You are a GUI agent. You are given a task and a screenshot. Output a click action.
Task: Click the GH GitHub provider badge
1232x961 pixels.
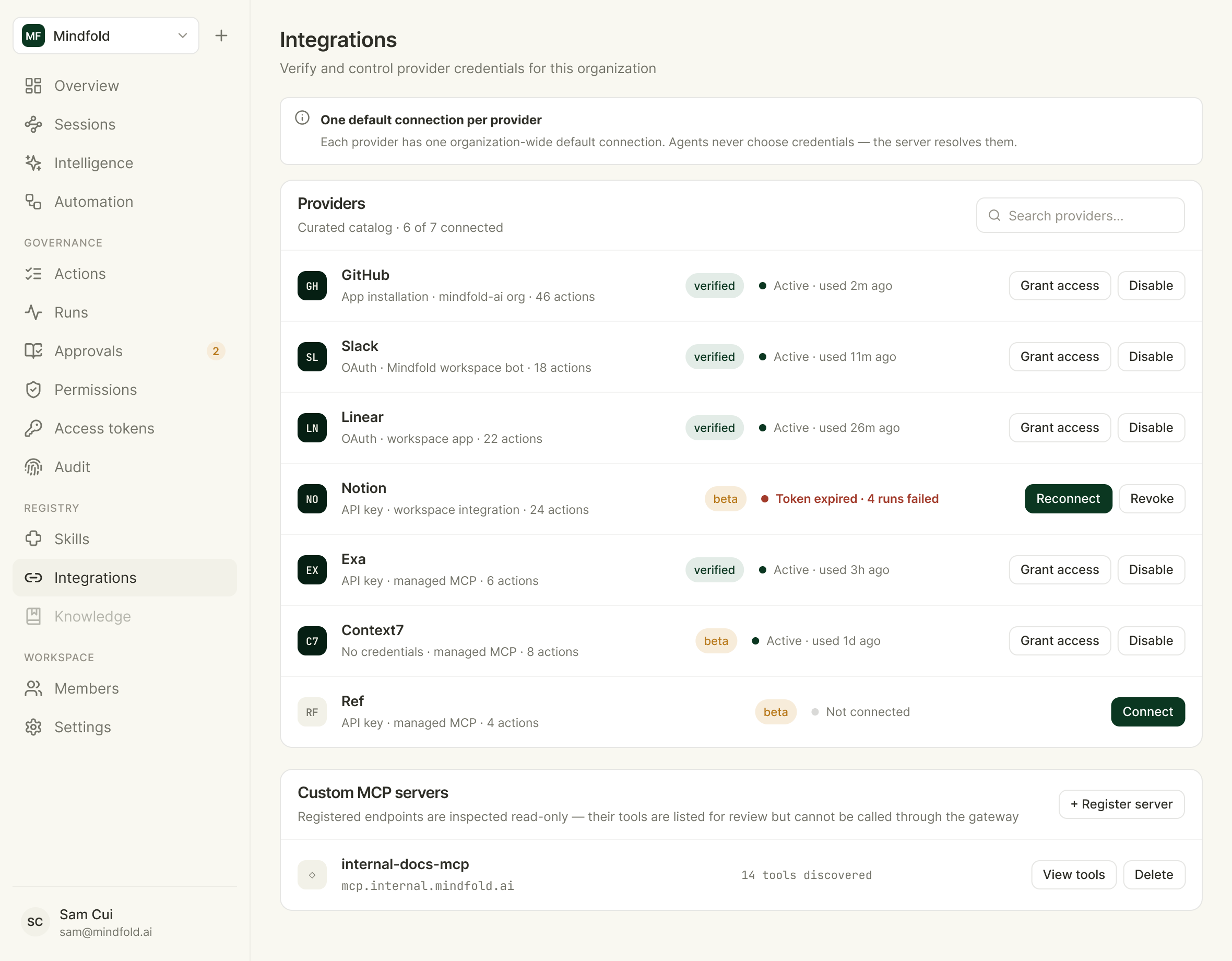[312, 286]
